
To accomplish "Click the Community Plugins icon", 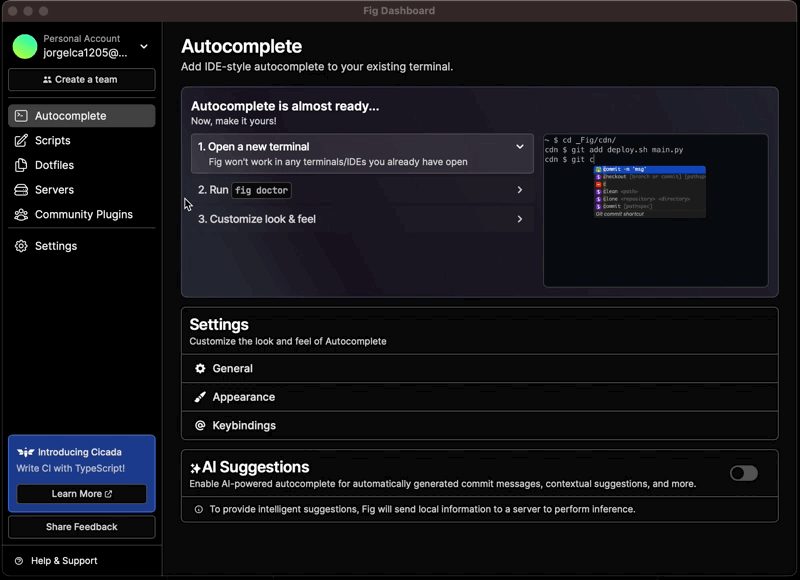I will point(21,215).
